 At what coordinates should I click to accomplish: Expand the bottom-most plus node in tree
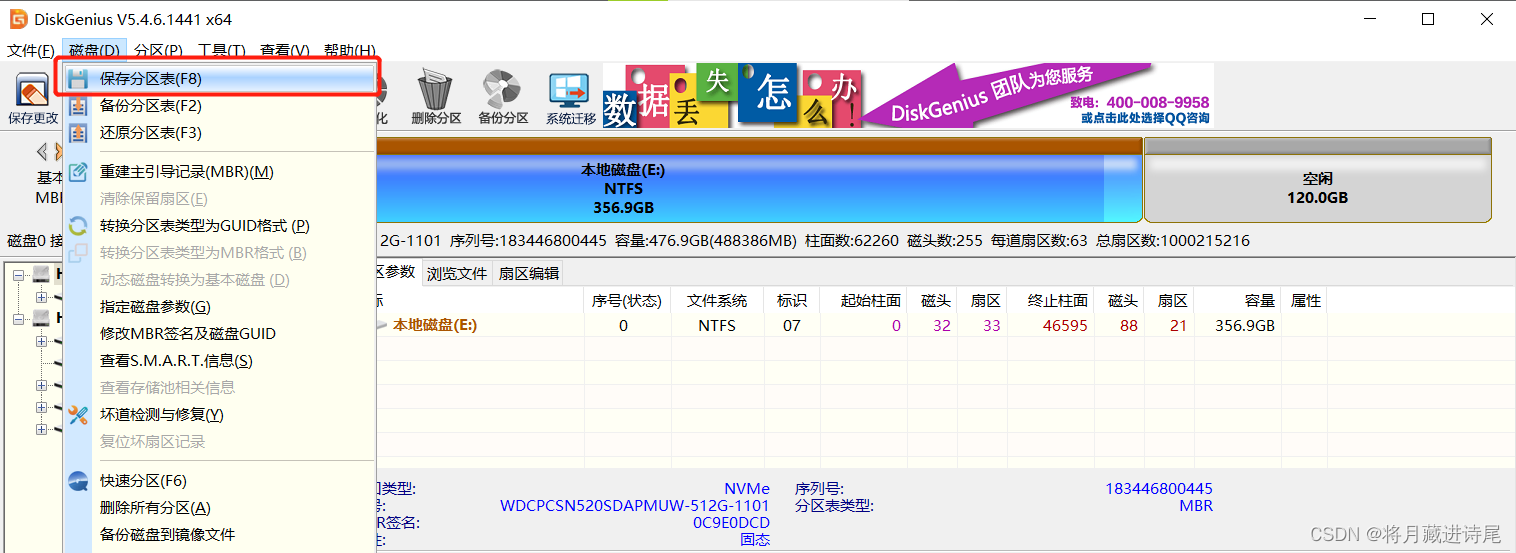pyautogui.click(x=41, y=429)
